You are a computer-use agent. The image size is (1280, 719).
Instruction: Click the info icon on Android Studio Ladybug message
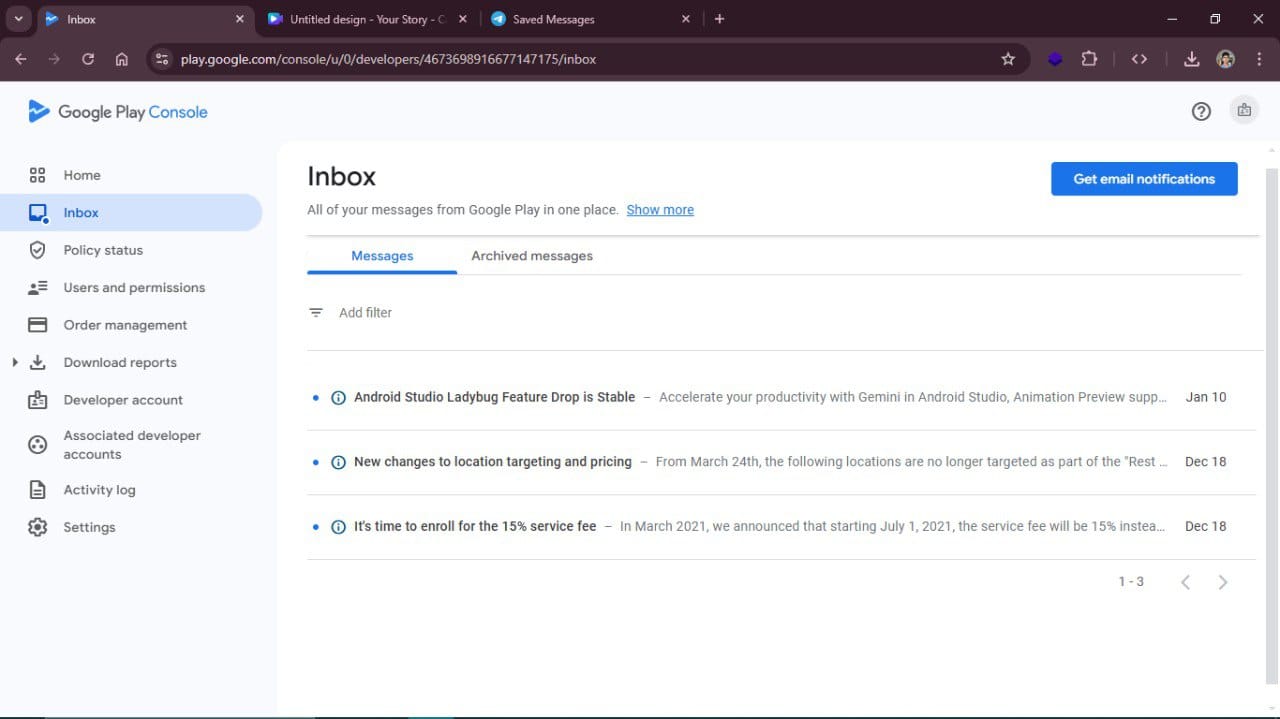(338, 397)
